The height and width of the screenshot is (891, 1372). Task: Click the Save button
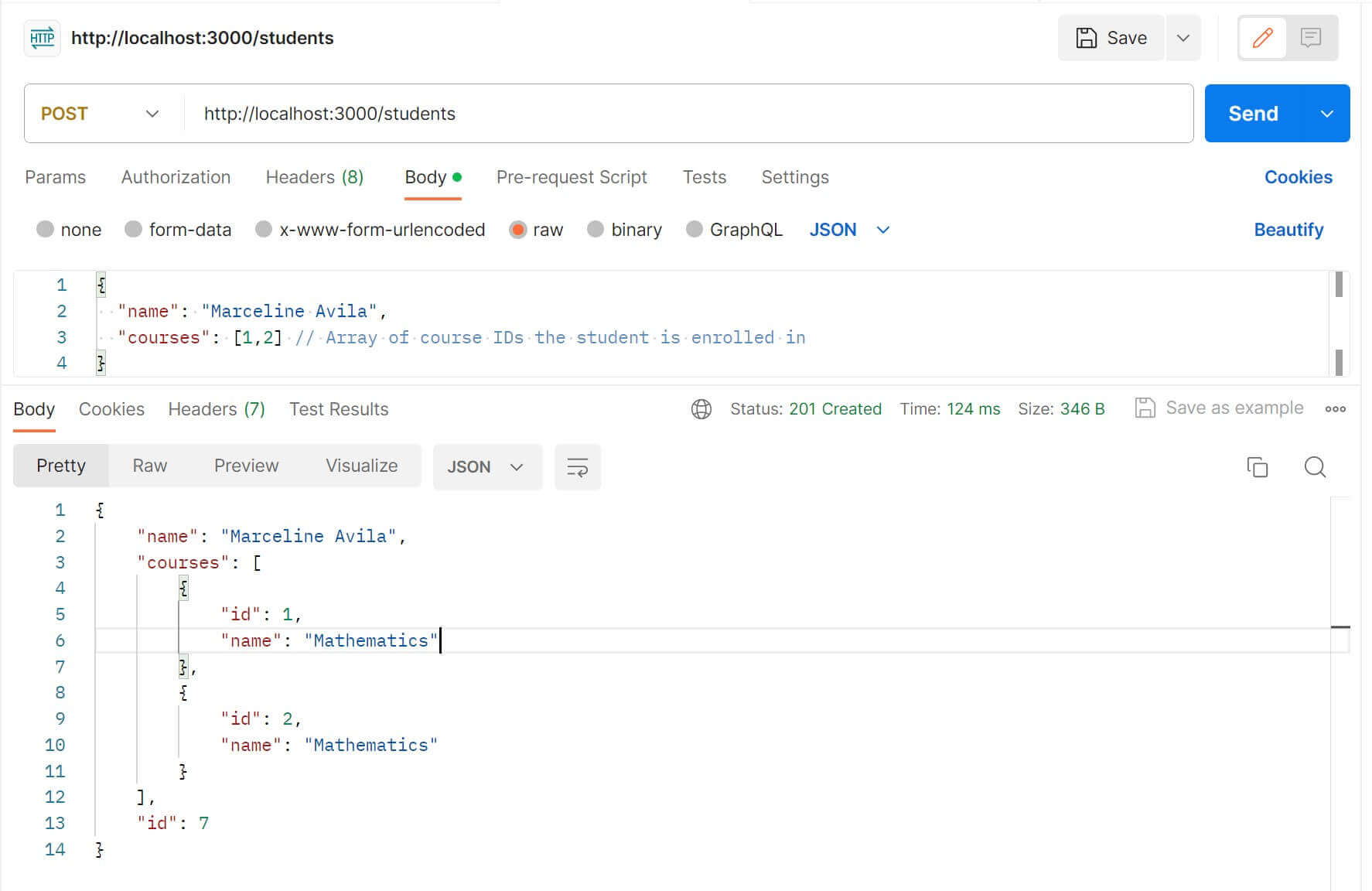pyautogui.click(x=1111, y=38)
